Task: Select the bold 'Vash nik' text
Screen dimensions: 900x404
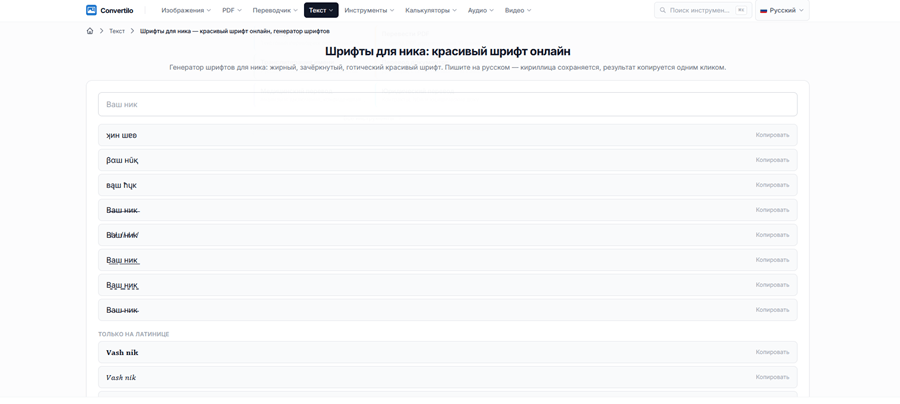Action: click(122, 352)
